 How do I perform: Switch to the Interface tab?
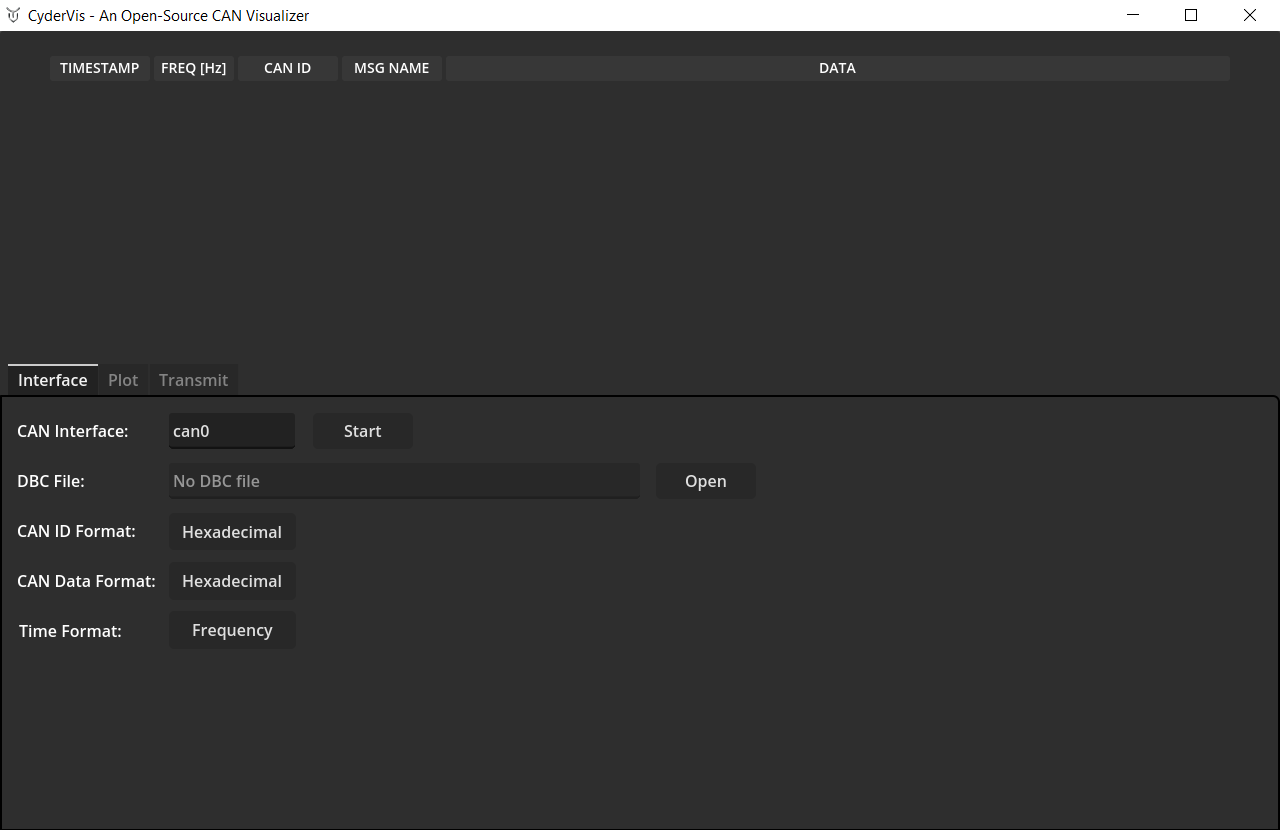coord(53,380)
